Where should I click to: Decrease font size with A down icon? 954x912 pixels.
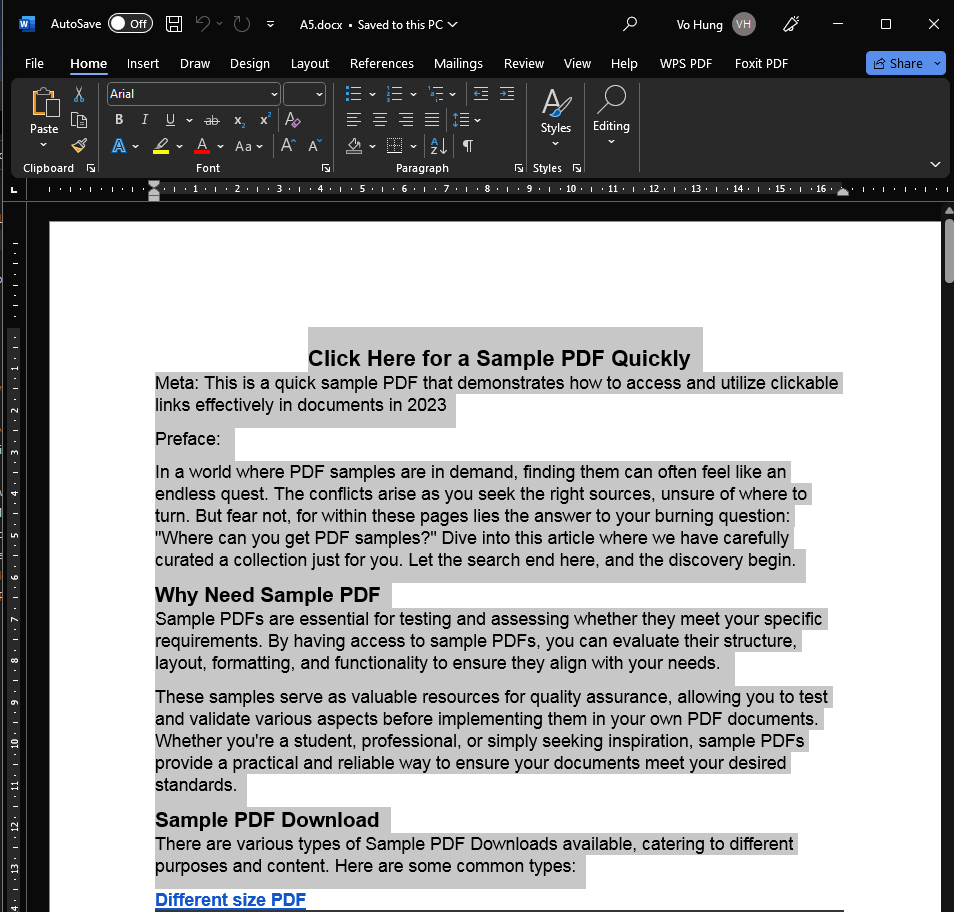(315, 145)
